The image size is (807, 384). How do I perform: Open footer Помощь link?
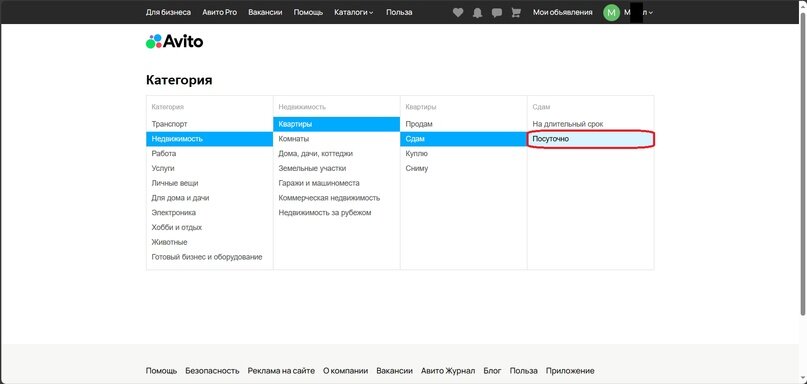(x=162, y=371)
